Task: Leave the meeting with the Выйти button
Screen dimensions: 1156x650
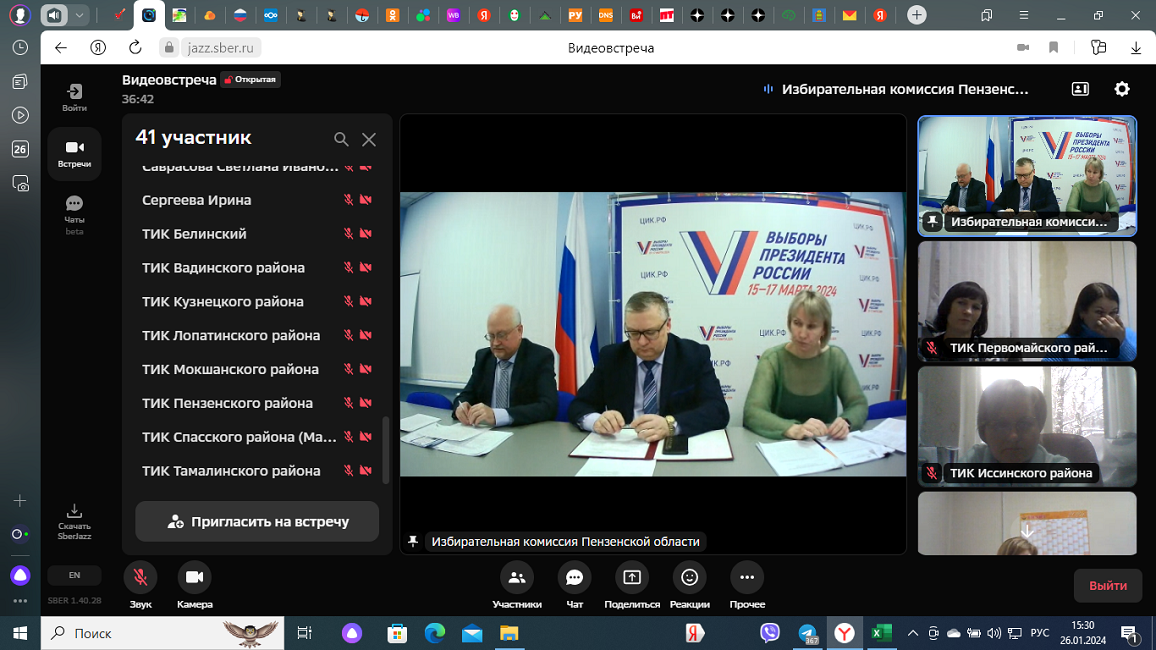Action: [1107, 586]
